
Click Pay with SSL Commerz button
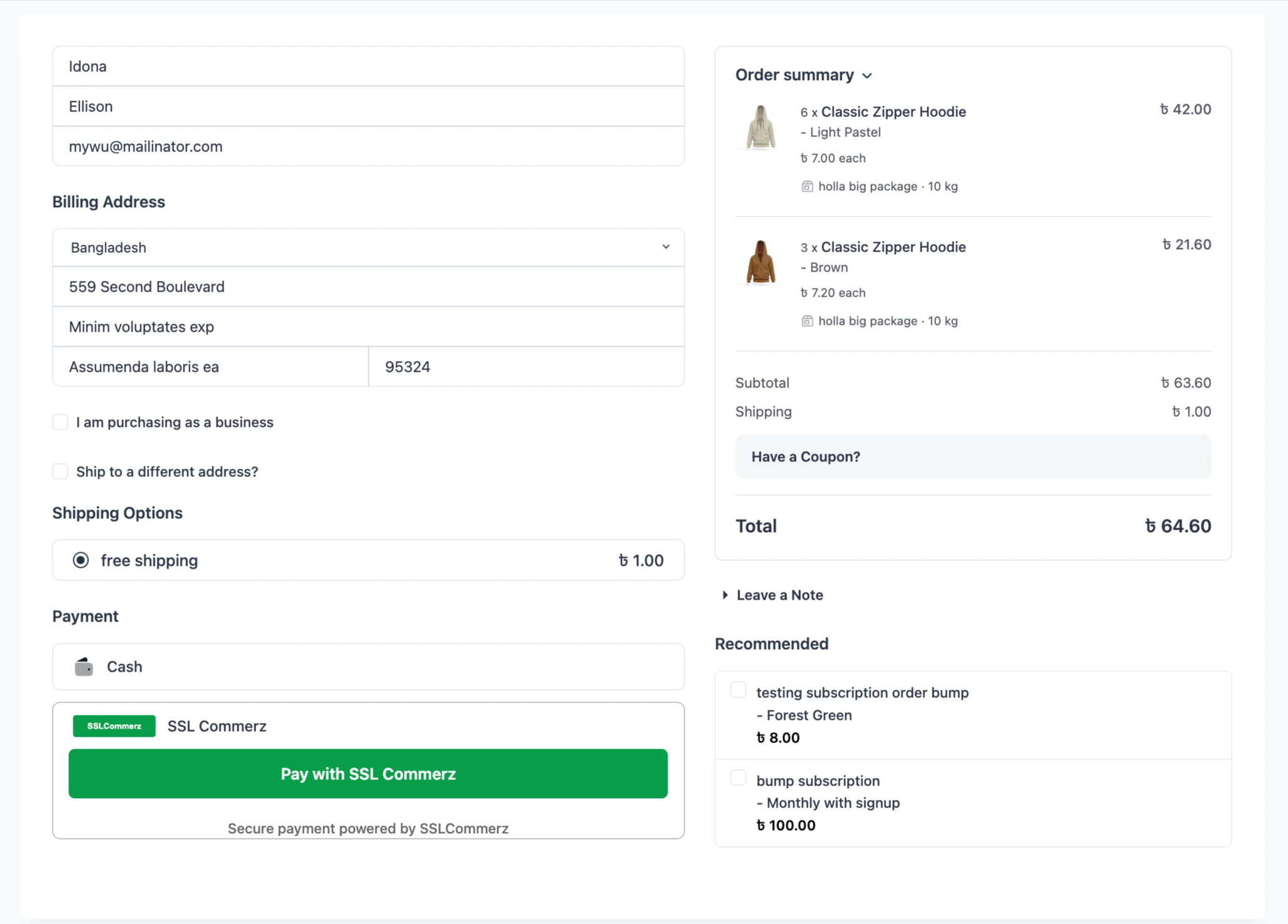(x=368, y=774)
